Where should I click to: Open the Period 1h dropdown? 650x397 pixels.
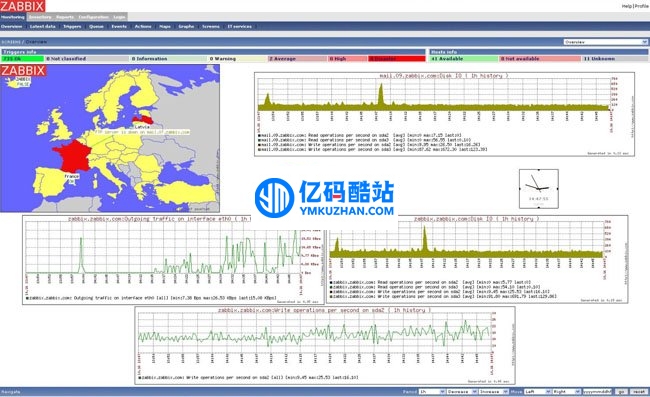(x=432, y=392)
